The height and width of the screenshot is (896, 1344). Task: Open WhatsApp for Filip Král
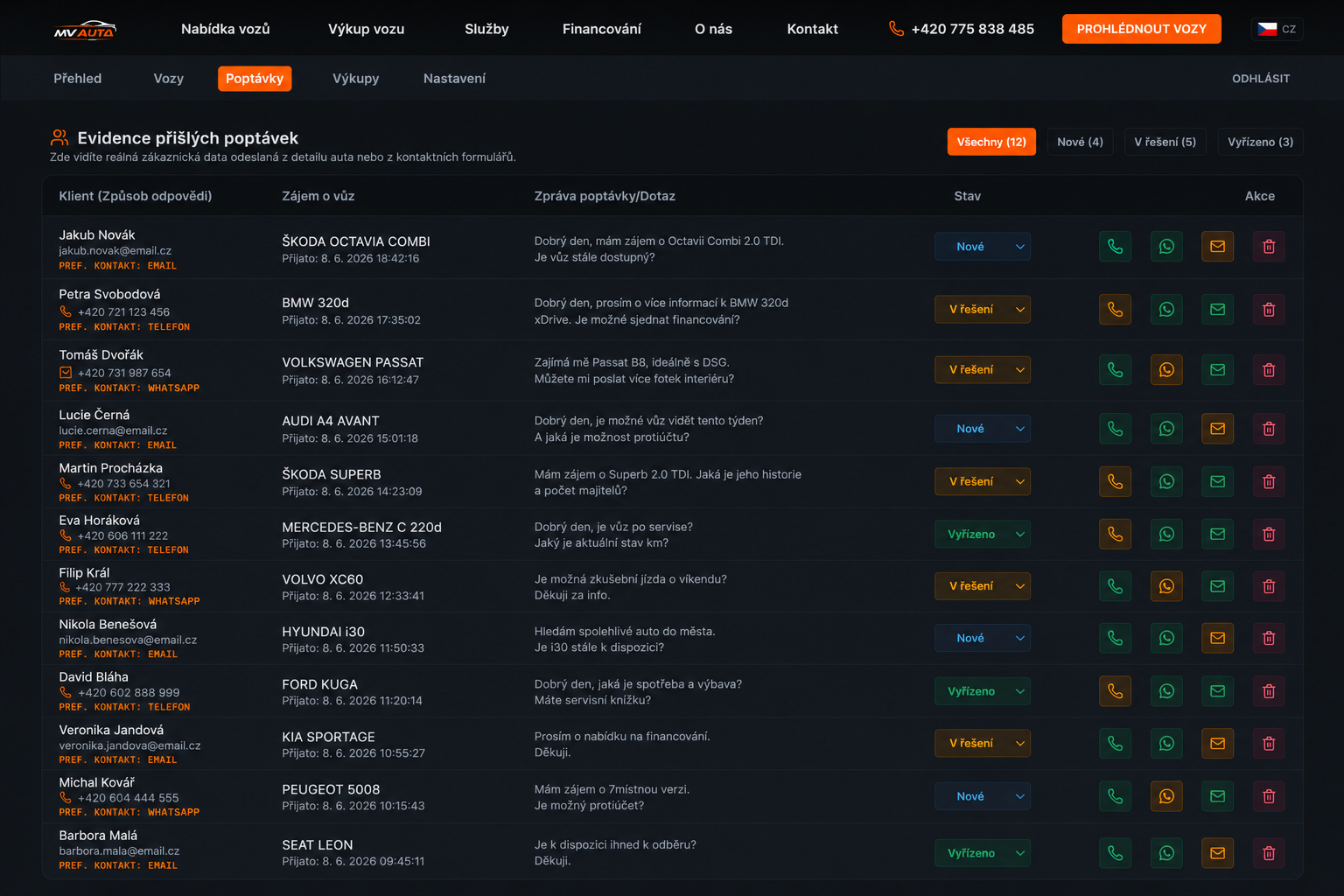point(1166,586)
